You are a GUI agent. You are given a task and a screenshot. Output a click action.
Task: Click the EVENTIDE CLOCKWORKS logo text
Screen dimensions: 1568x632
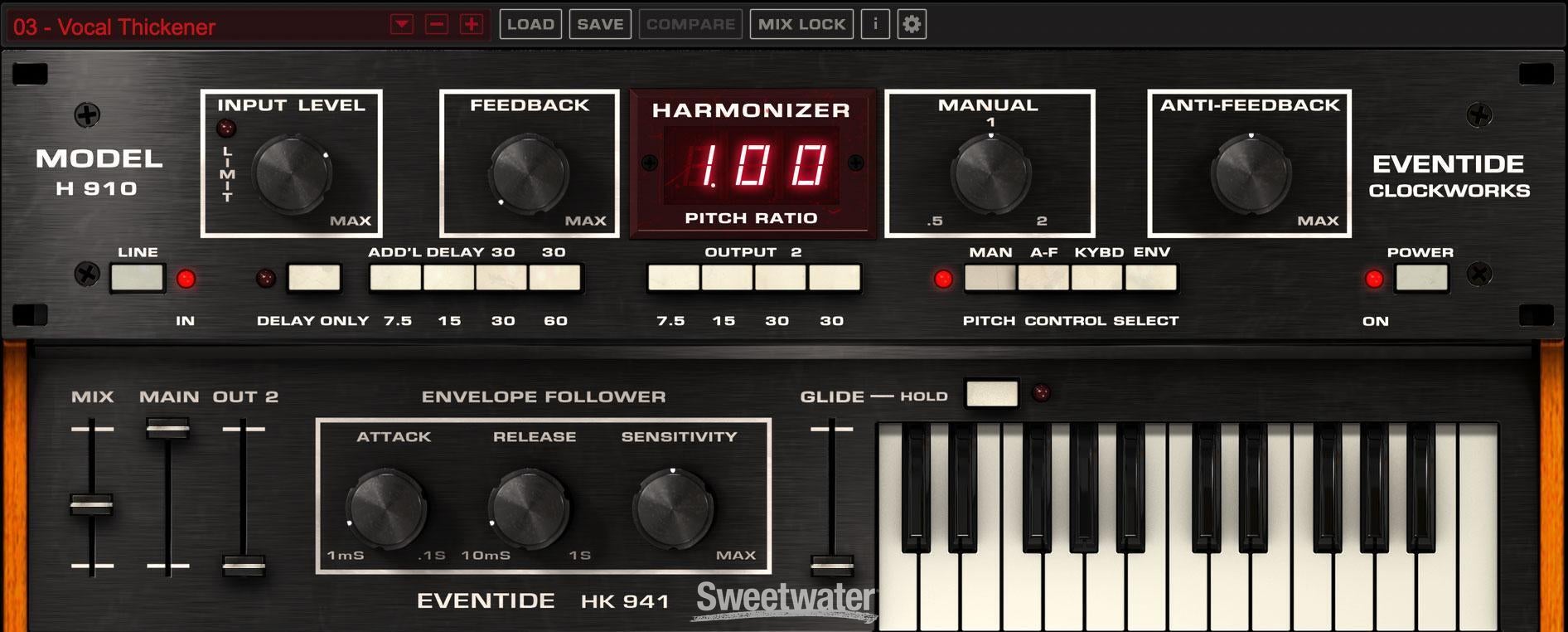(x=1449, y=176)
